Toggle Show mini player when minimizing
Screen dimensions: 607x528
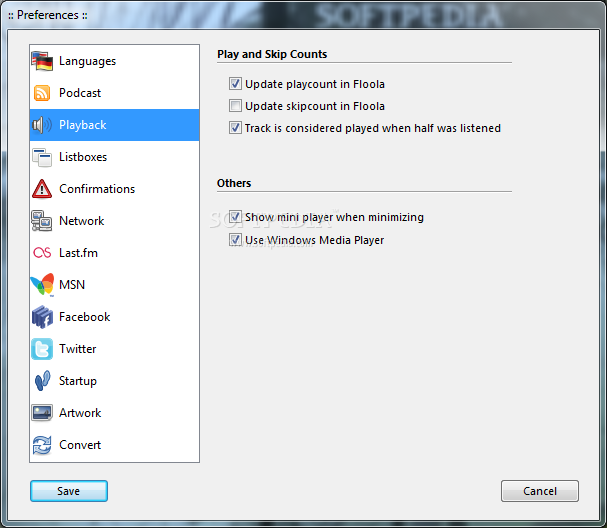(x=235, y=217)
